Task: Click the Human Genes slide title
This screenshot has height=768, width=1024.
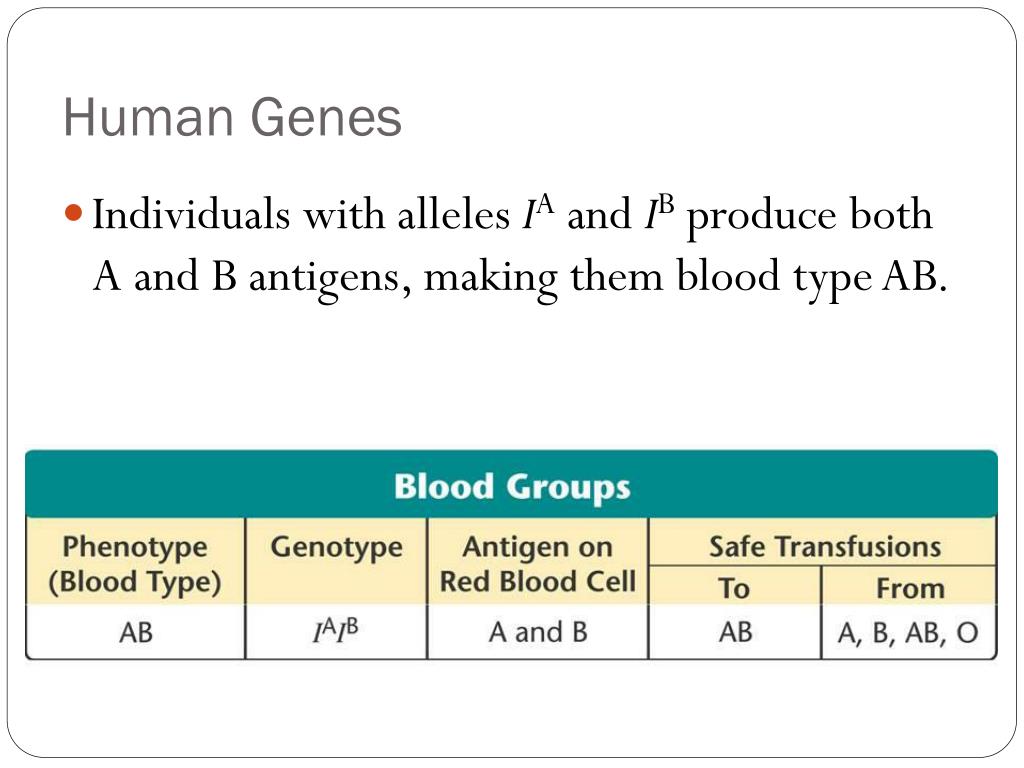Action: coord(232,118)
